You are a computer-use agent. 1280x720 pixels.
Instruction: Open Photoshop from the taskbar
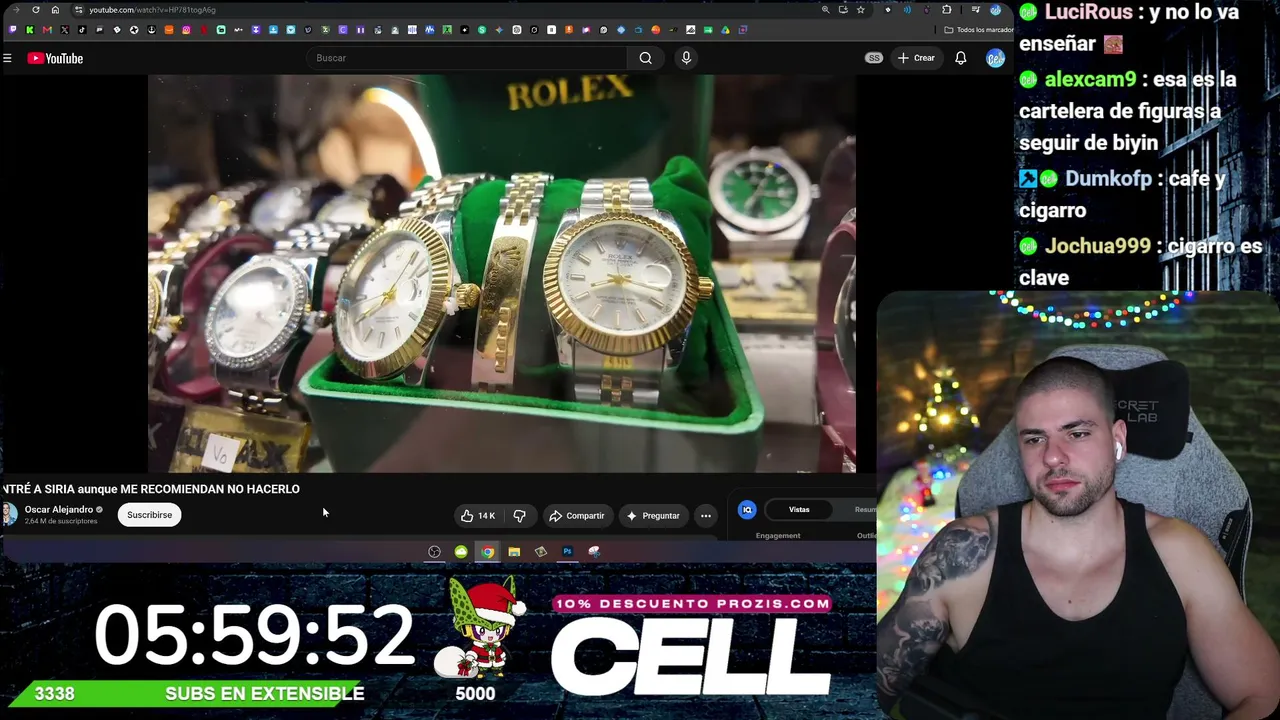tap(567, 552)
